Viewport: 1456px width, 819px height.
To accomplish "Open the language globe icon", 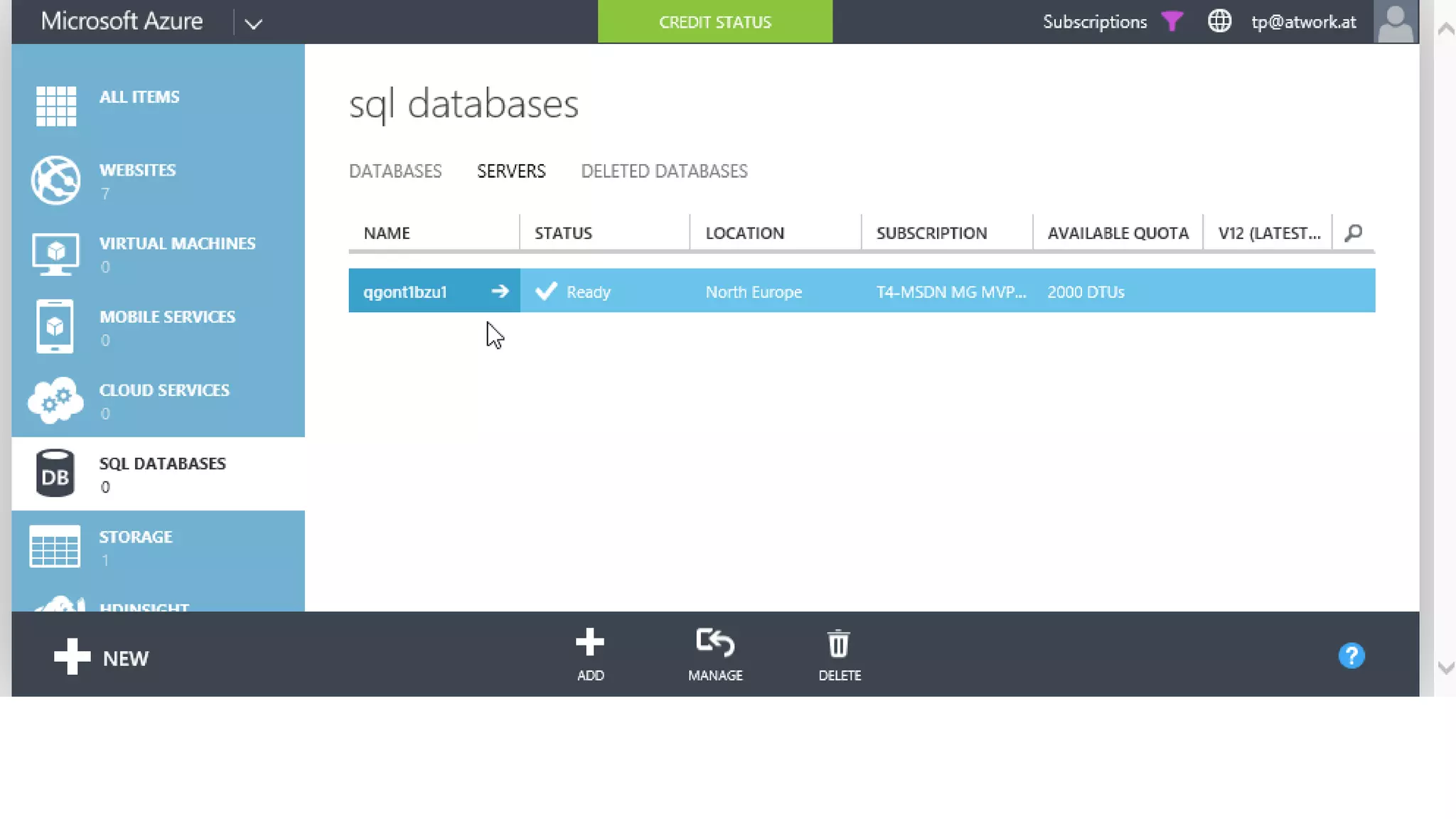I will pyautogui.click(x=1219, y=21).
